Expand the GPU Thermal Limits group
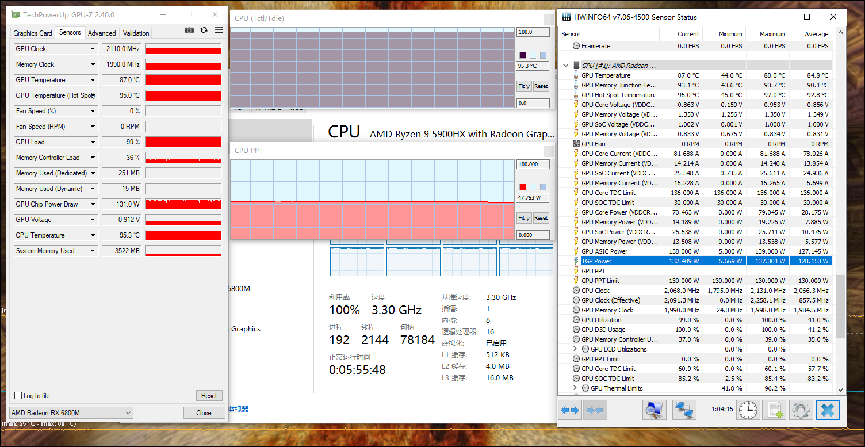The width and height of the screenshot is (865, 447). pos(566,387)
